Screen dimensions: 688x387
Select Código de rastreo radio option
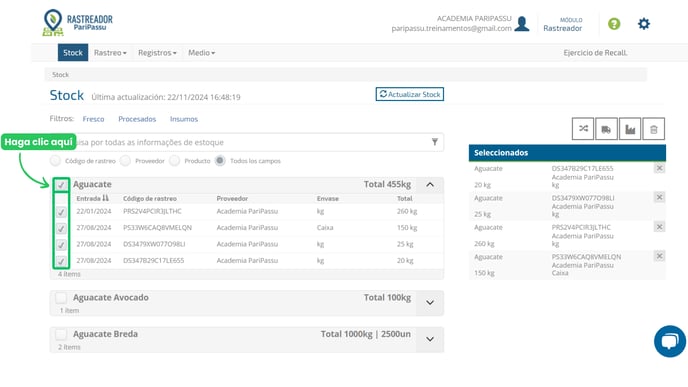(x=55, y=161)
